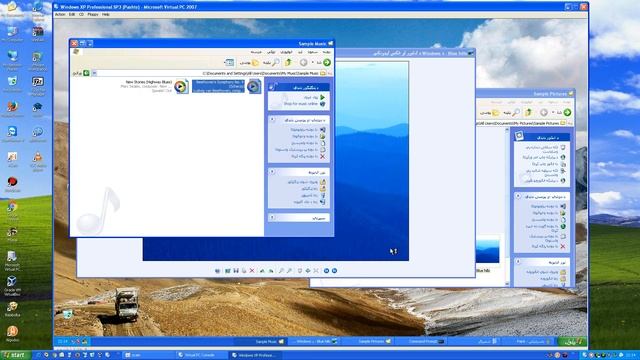Collapse the Music Tasks header in Sample Music

pos(299,87)
